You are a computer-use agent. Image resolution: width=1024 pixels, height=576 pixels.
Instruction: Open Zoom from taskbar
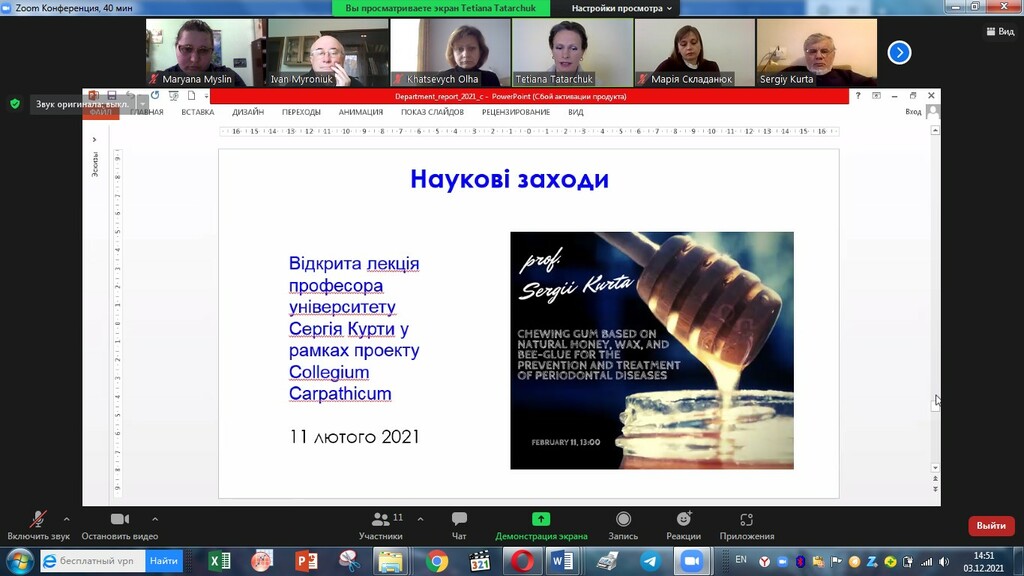click(691, 561)
